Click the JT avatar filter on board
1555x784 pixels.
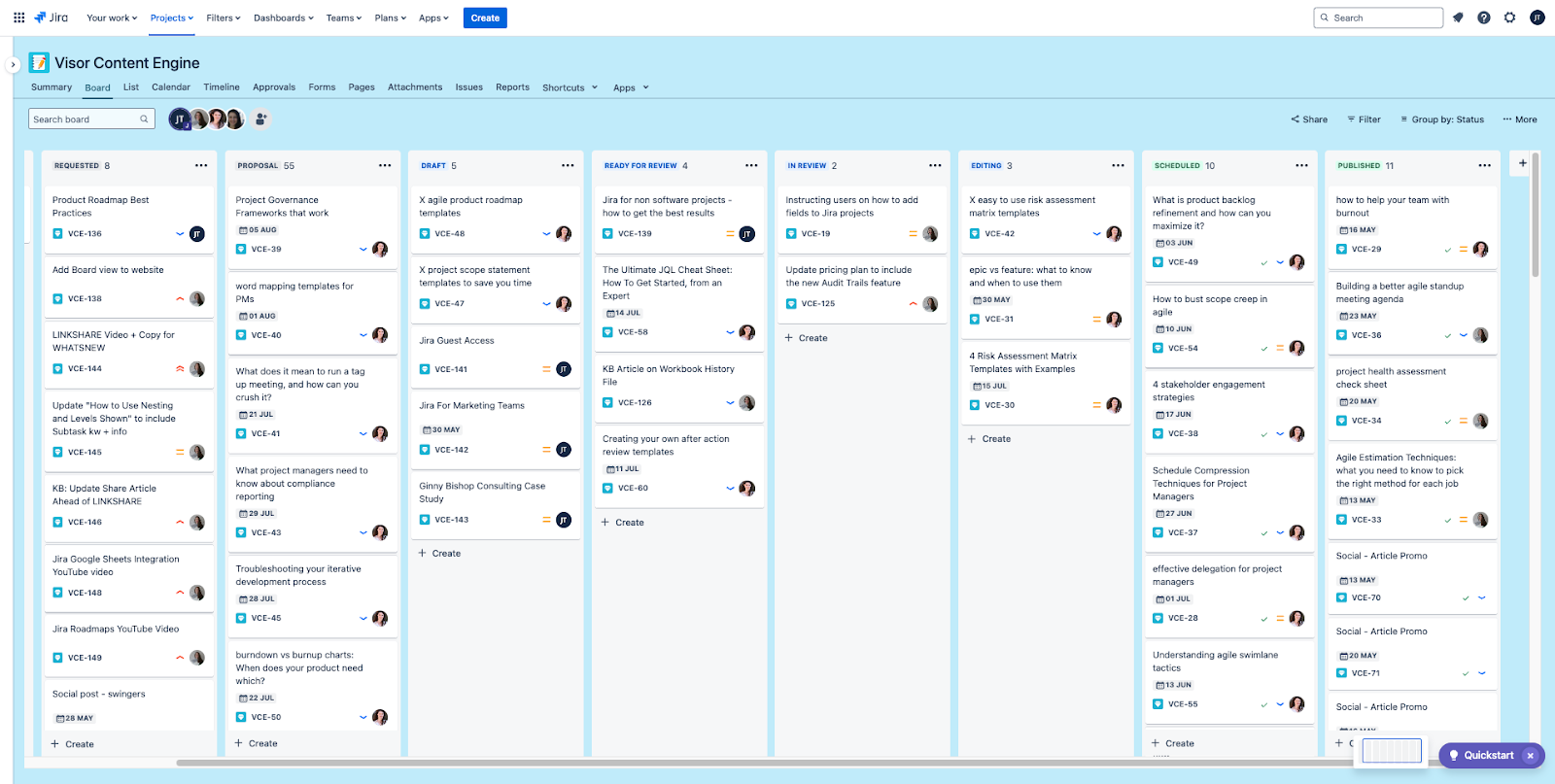pyautogui.click(x=180, y=119)
